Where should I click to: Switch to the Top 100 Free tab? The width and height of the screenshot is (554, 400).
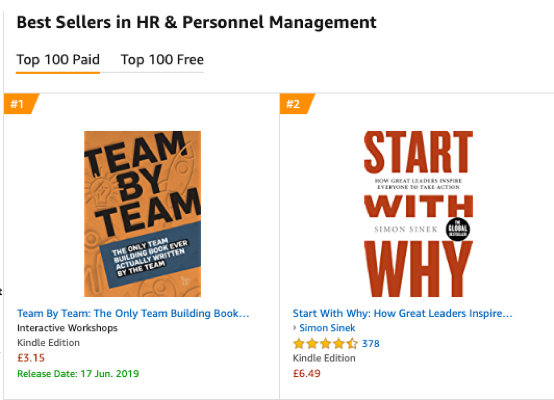[162, 60]
